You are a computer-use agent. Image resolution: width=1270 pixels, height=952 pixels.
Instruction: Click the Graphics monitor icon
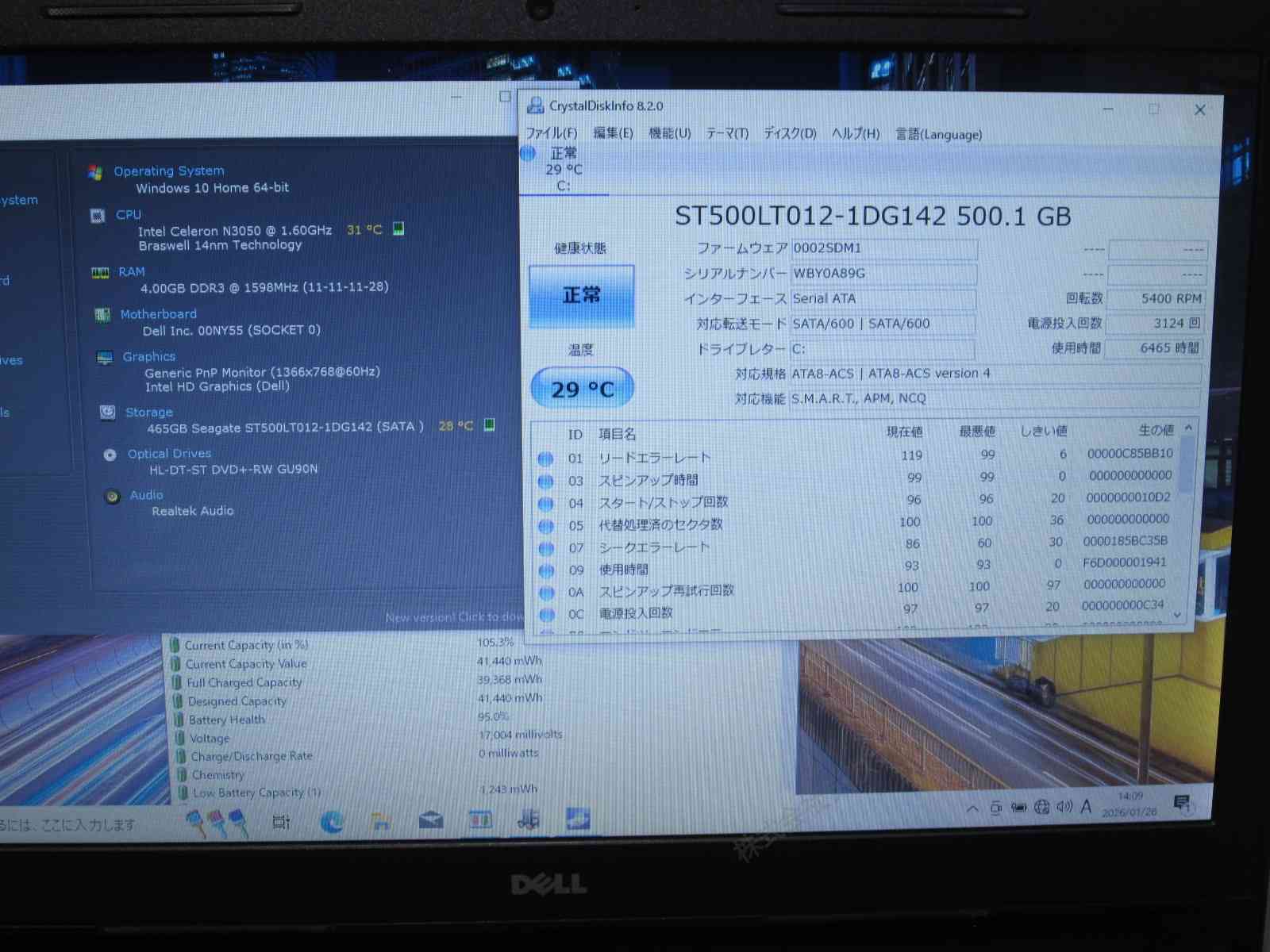[104, 358]
